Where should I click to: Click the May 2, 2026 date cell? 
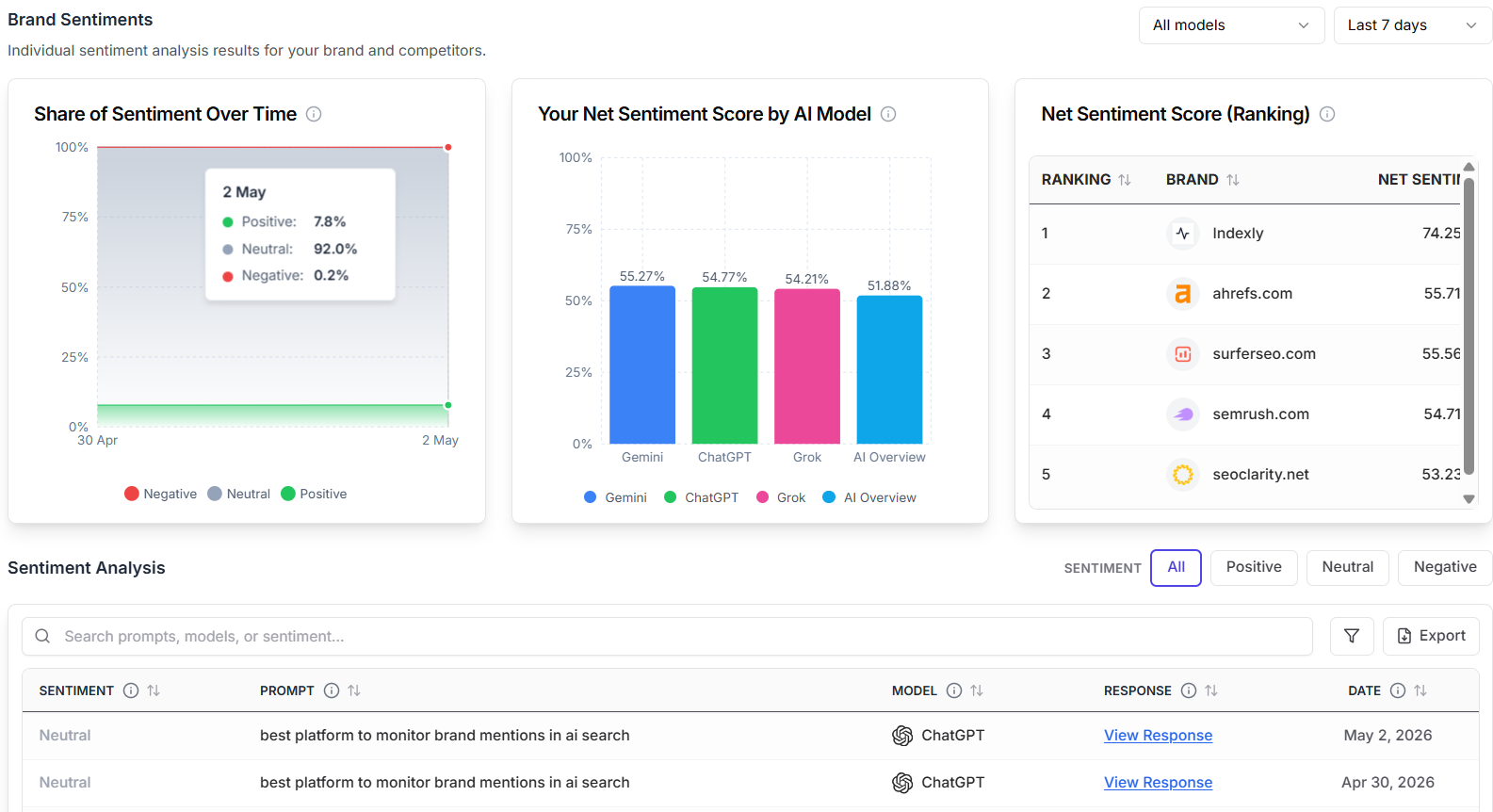click(1388, 736)
